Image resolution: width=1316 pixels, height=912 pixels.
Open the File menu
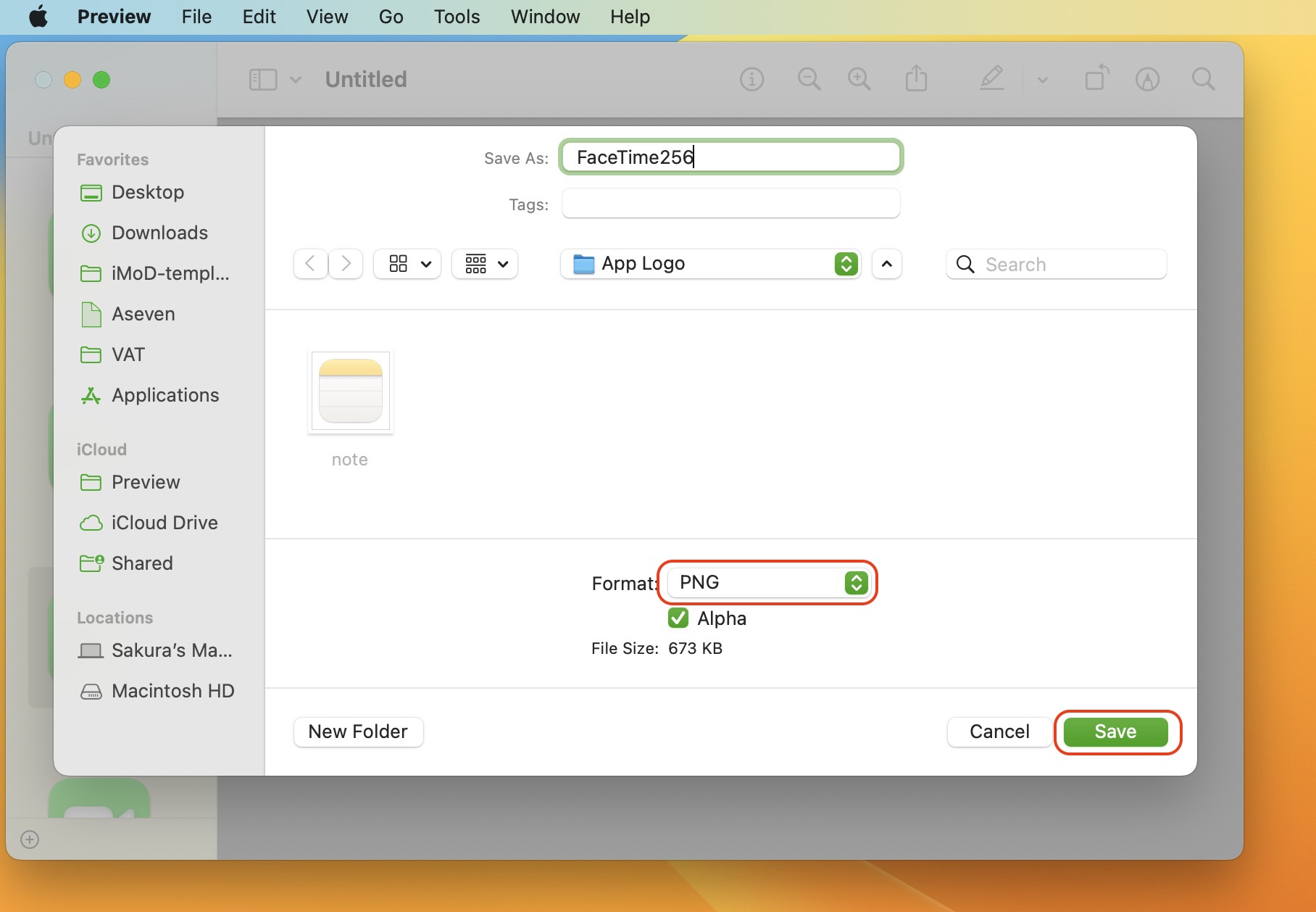point(196,17)
